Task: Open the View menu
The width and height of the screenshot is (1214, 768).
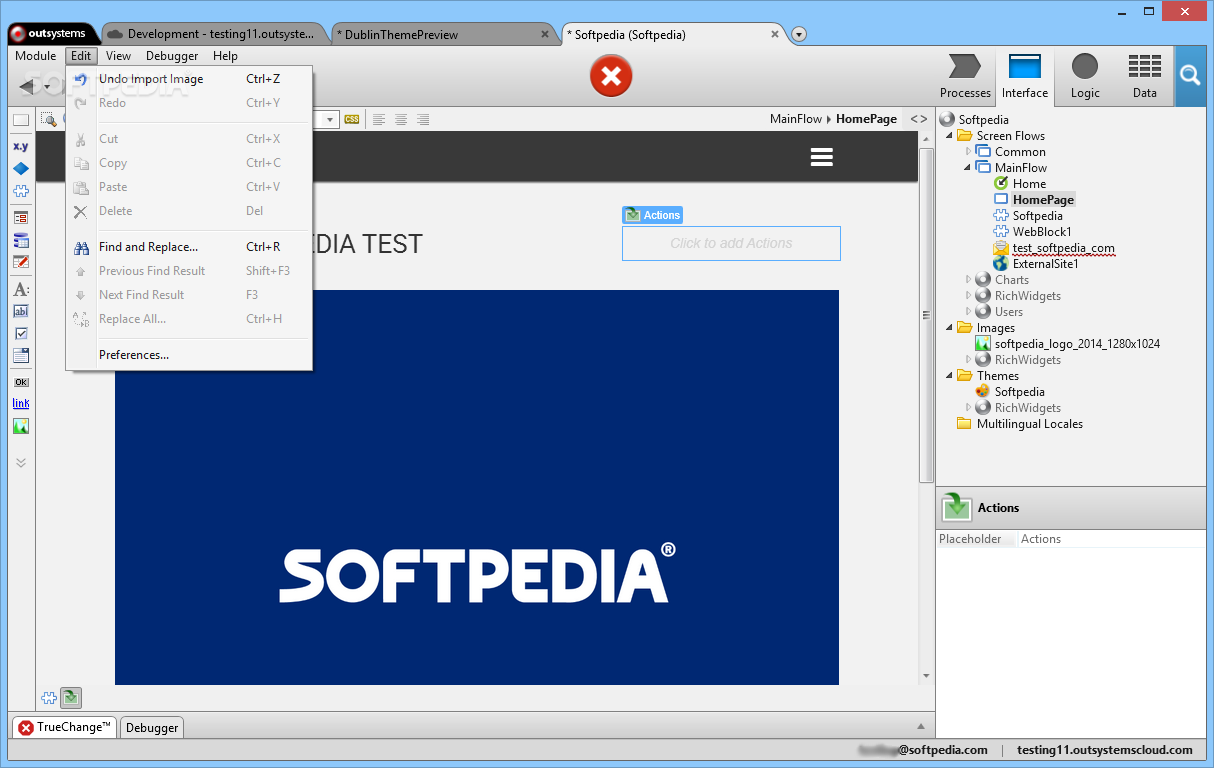Action: tap(118, 56)
